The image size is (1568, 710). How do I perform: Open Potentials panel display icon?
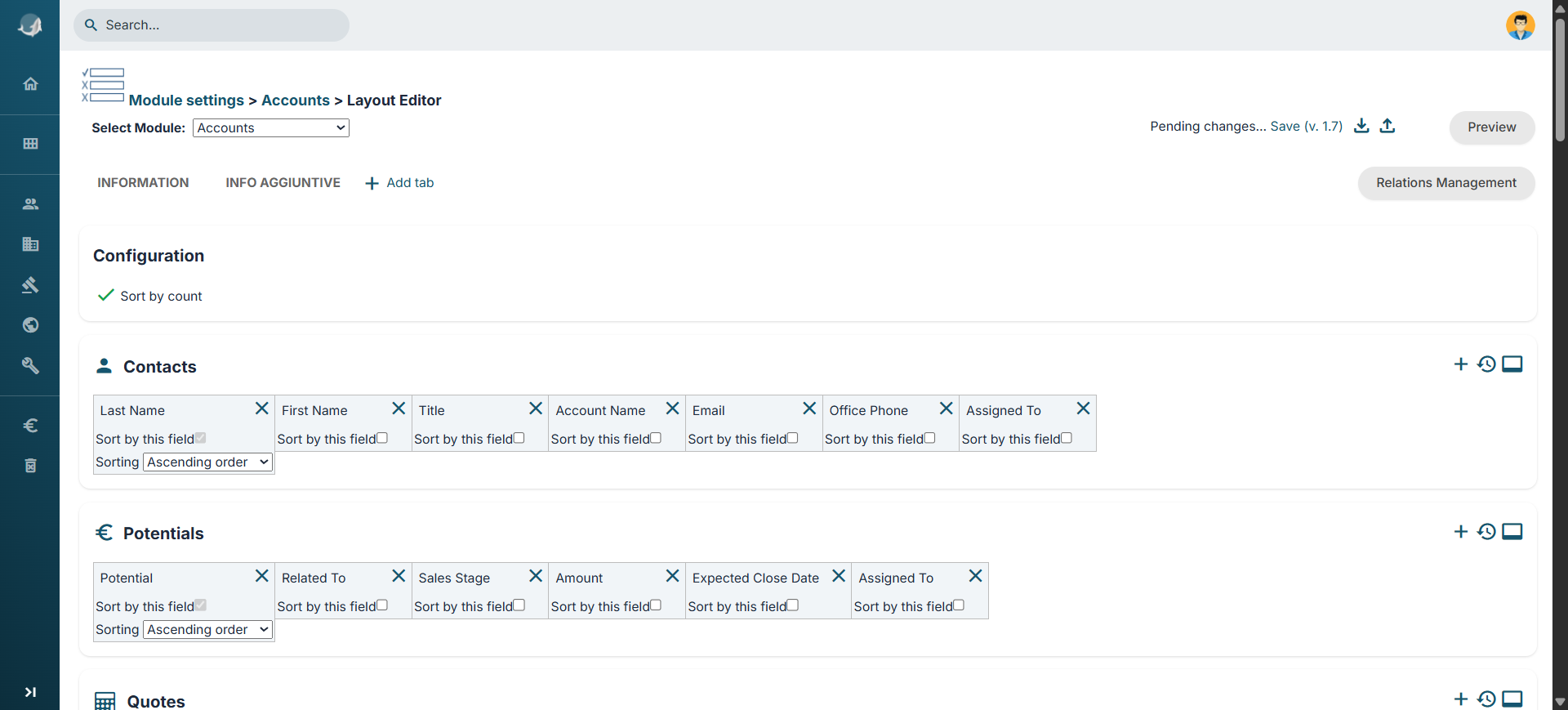1512,532
